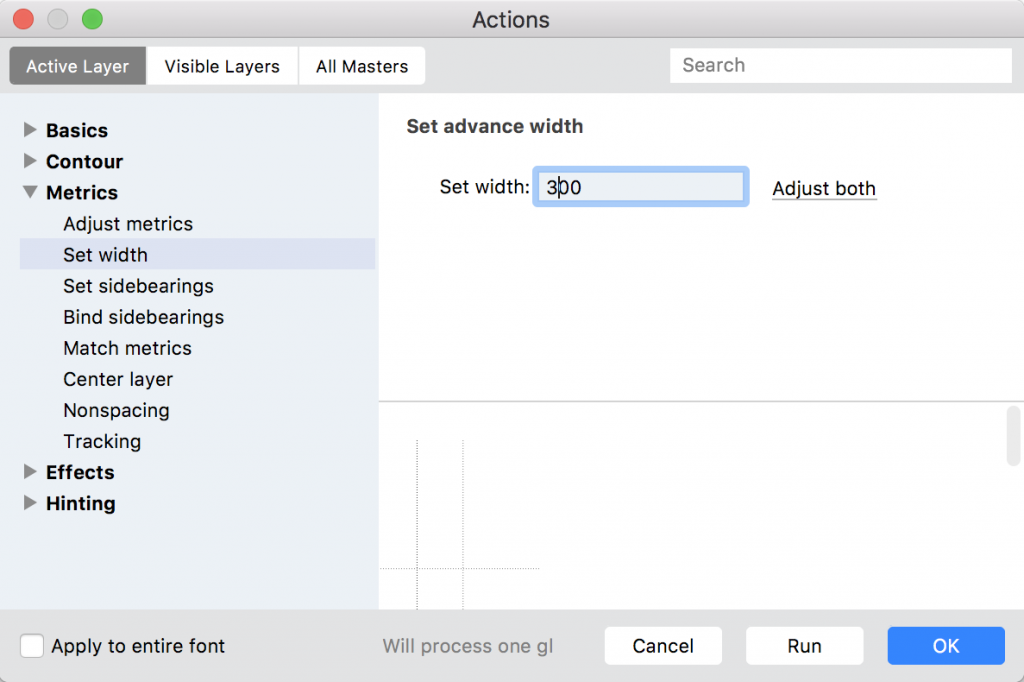Click the preview pane scrollbar

tap(1013, 435)
